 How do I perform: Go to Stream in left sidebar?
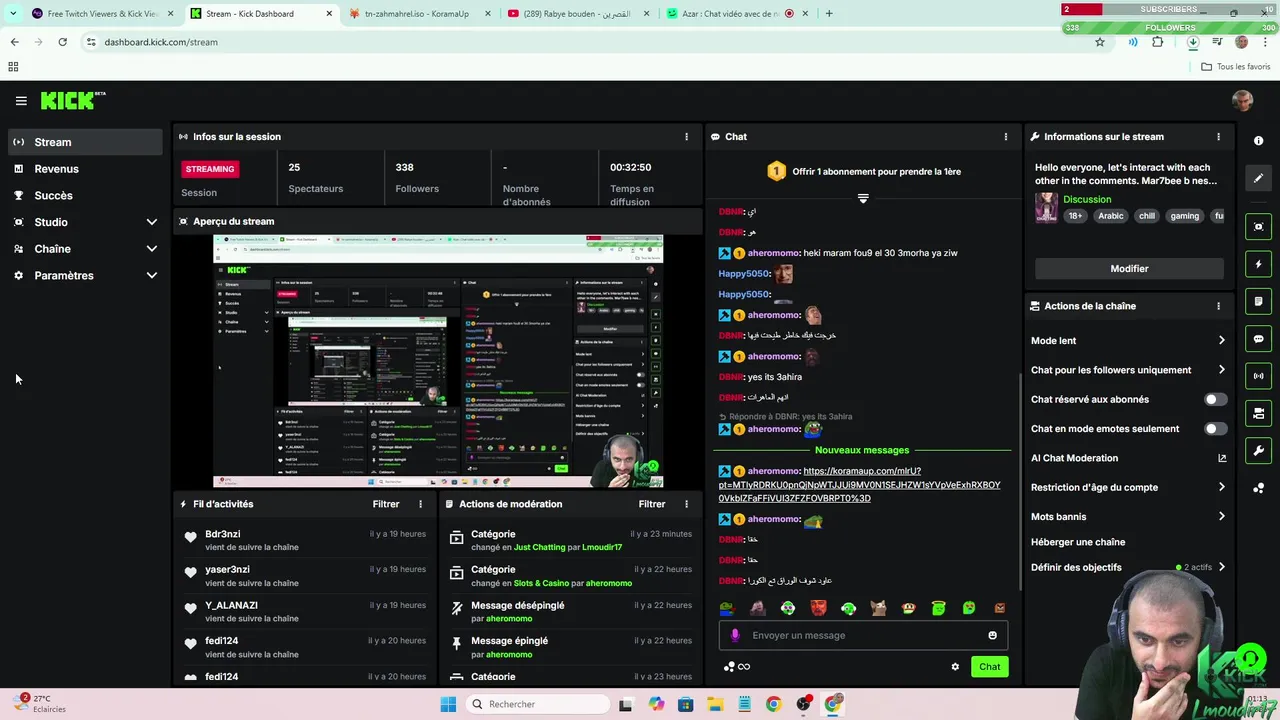[86, 142]
